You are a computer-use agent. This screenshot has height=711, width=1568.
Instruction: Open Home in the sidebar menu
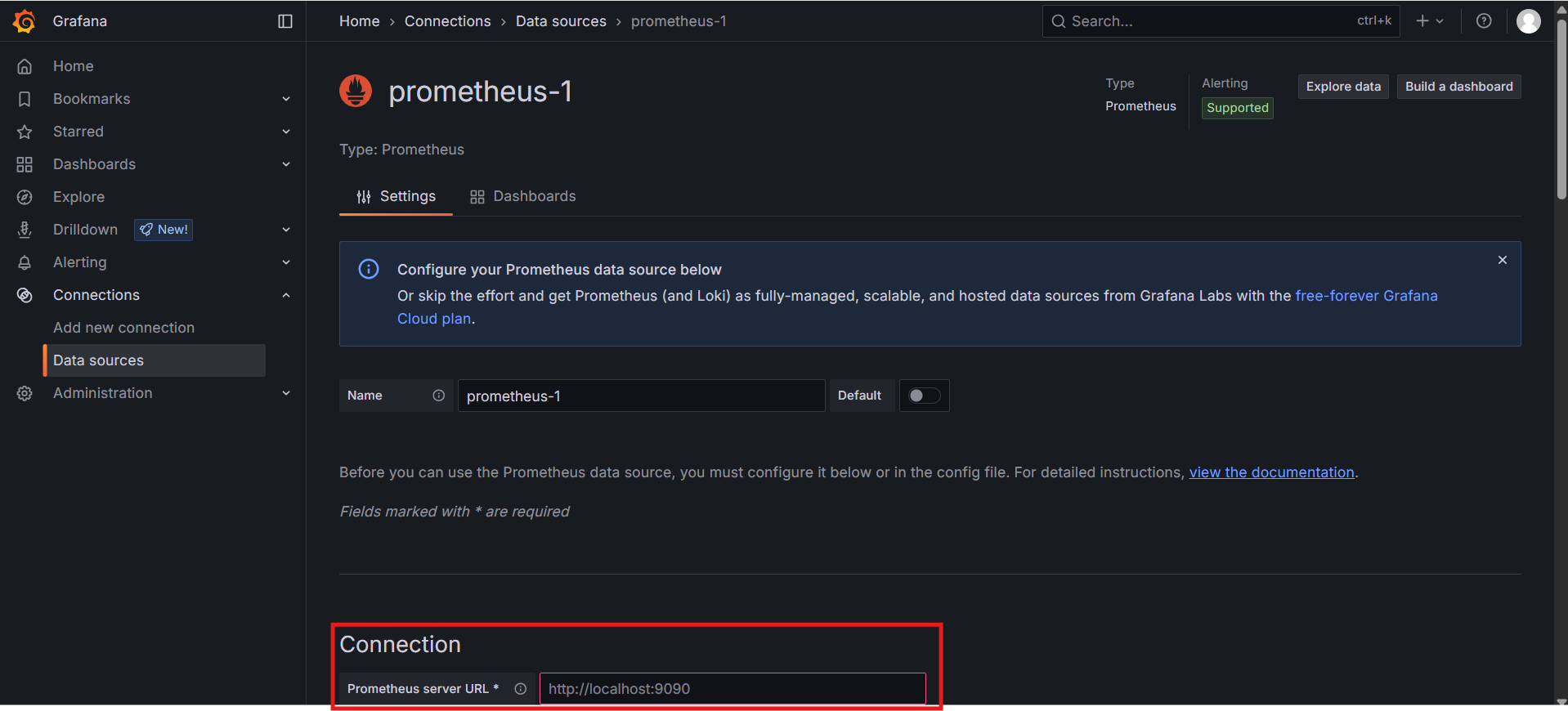point(74,66)
